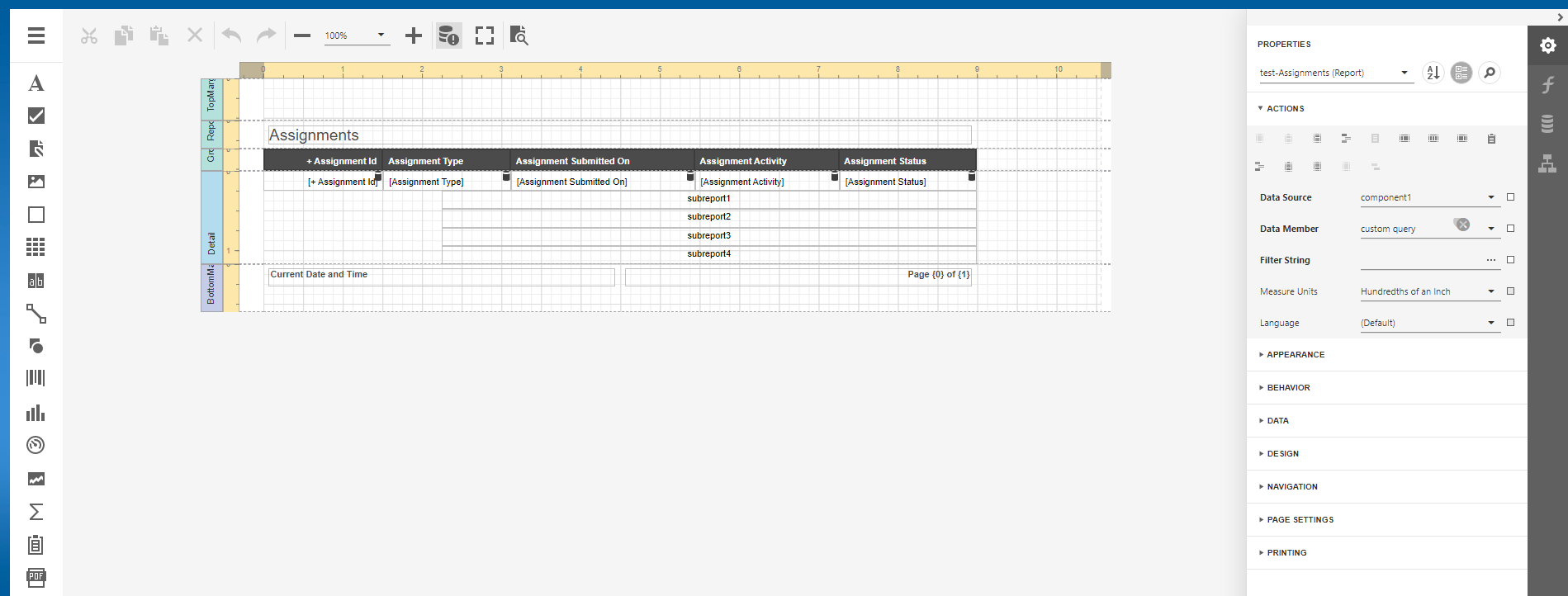
Task: Open the report Preview icon
Action: click(x=519, y=35)
